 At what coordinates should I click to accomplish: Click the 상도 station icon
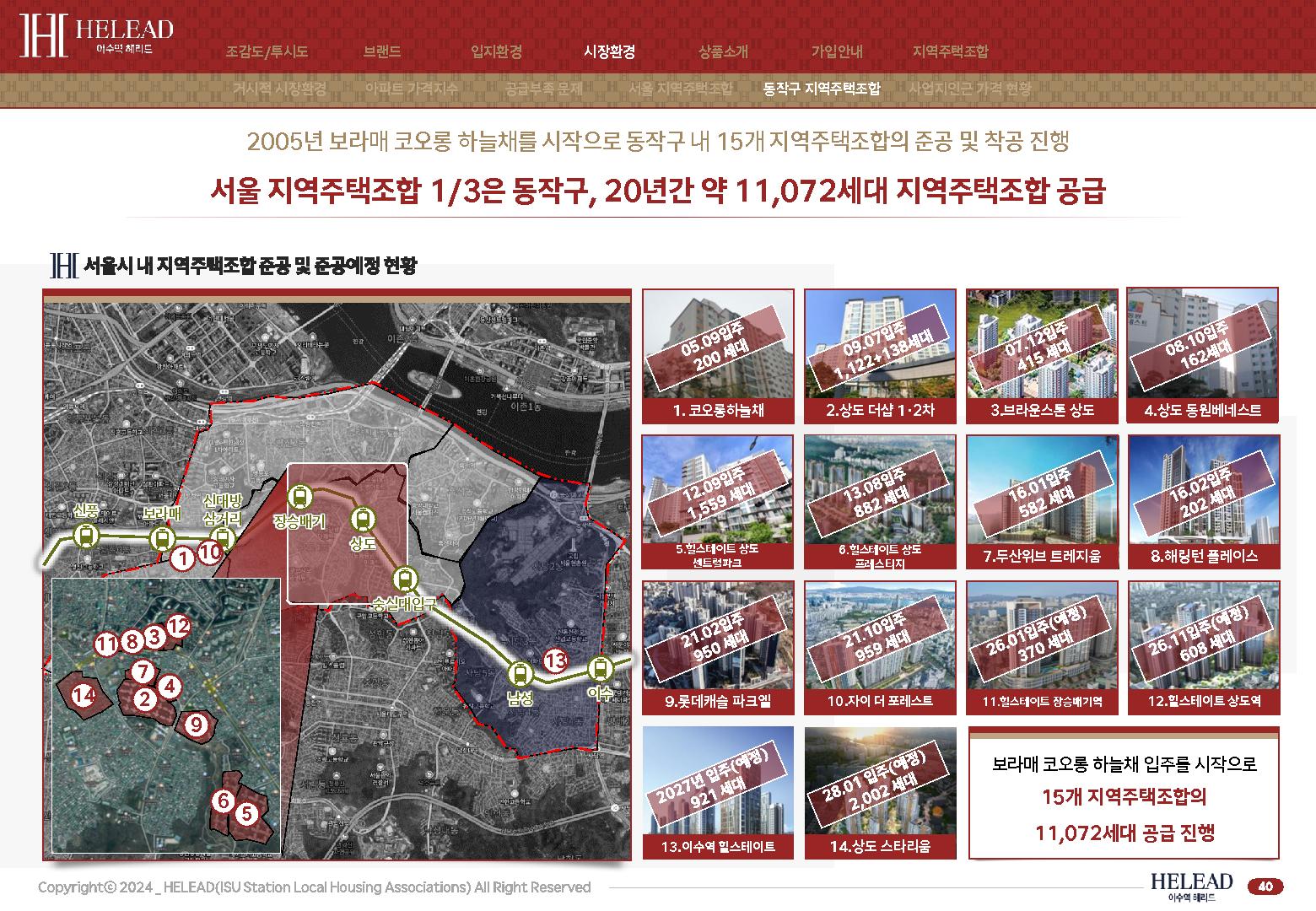[363, 519]
